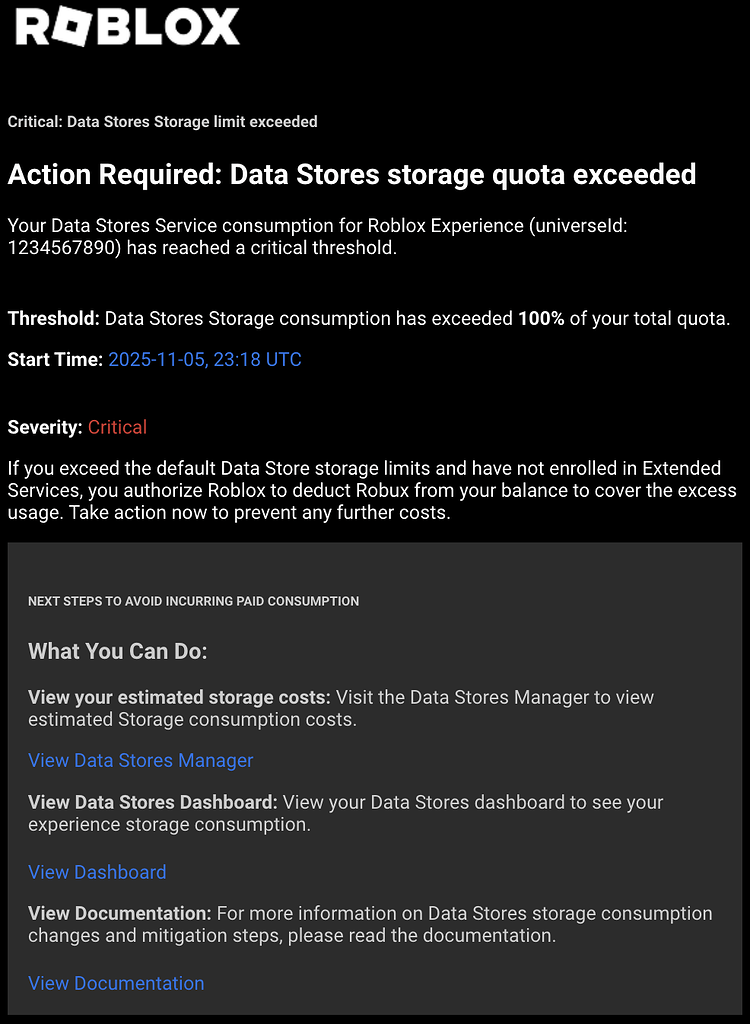
Task: Click the bold Severity label
Action: (45, 427)
